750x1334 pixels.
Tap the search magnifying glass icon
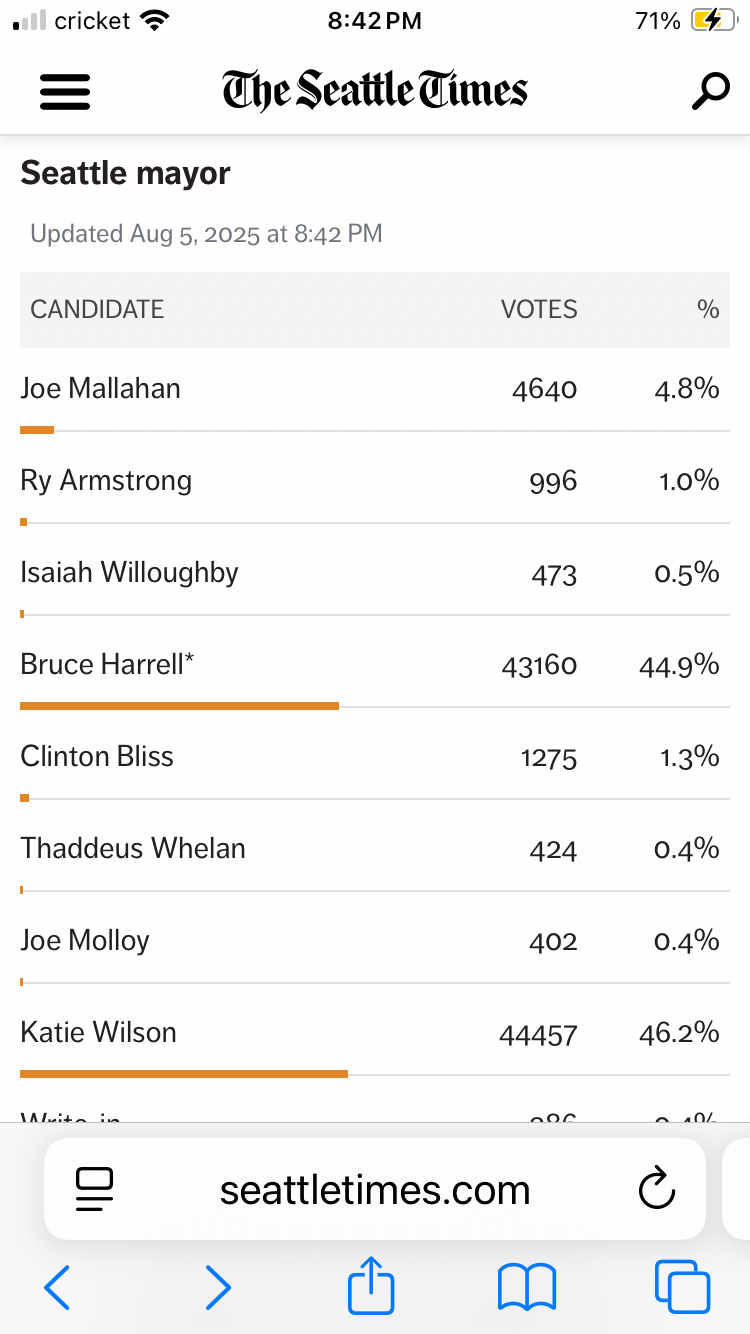pyautogui.click(x=710, y=91)
